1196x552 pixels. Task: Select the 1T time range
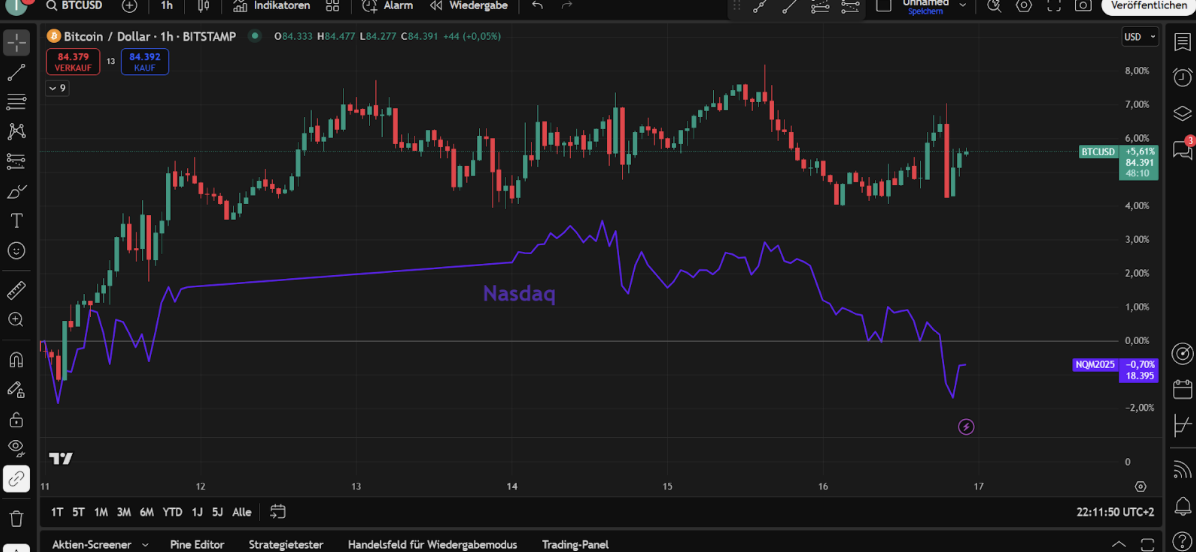pyautogui.click(x=57, y=512)
